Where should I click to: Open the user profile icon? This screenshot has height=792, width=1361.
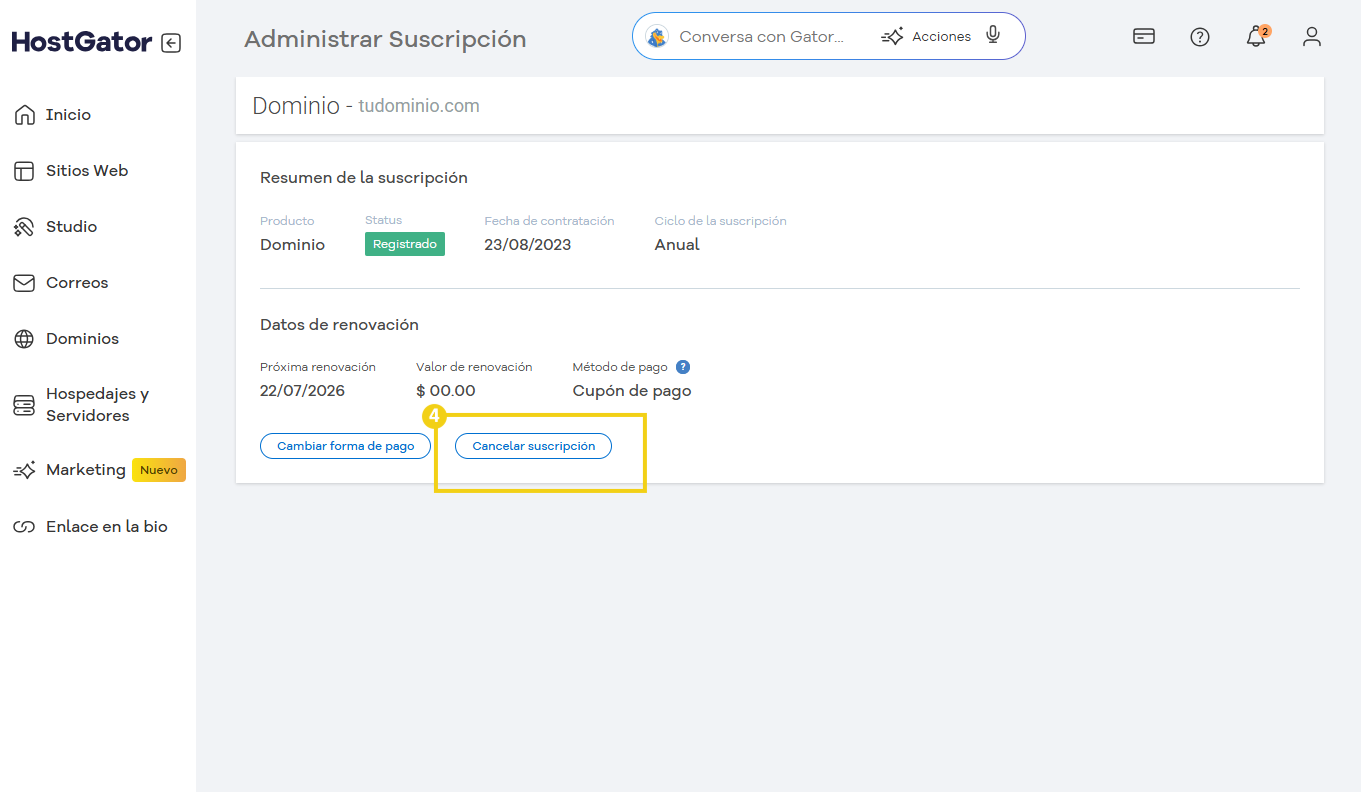(x=1312, y=37)
